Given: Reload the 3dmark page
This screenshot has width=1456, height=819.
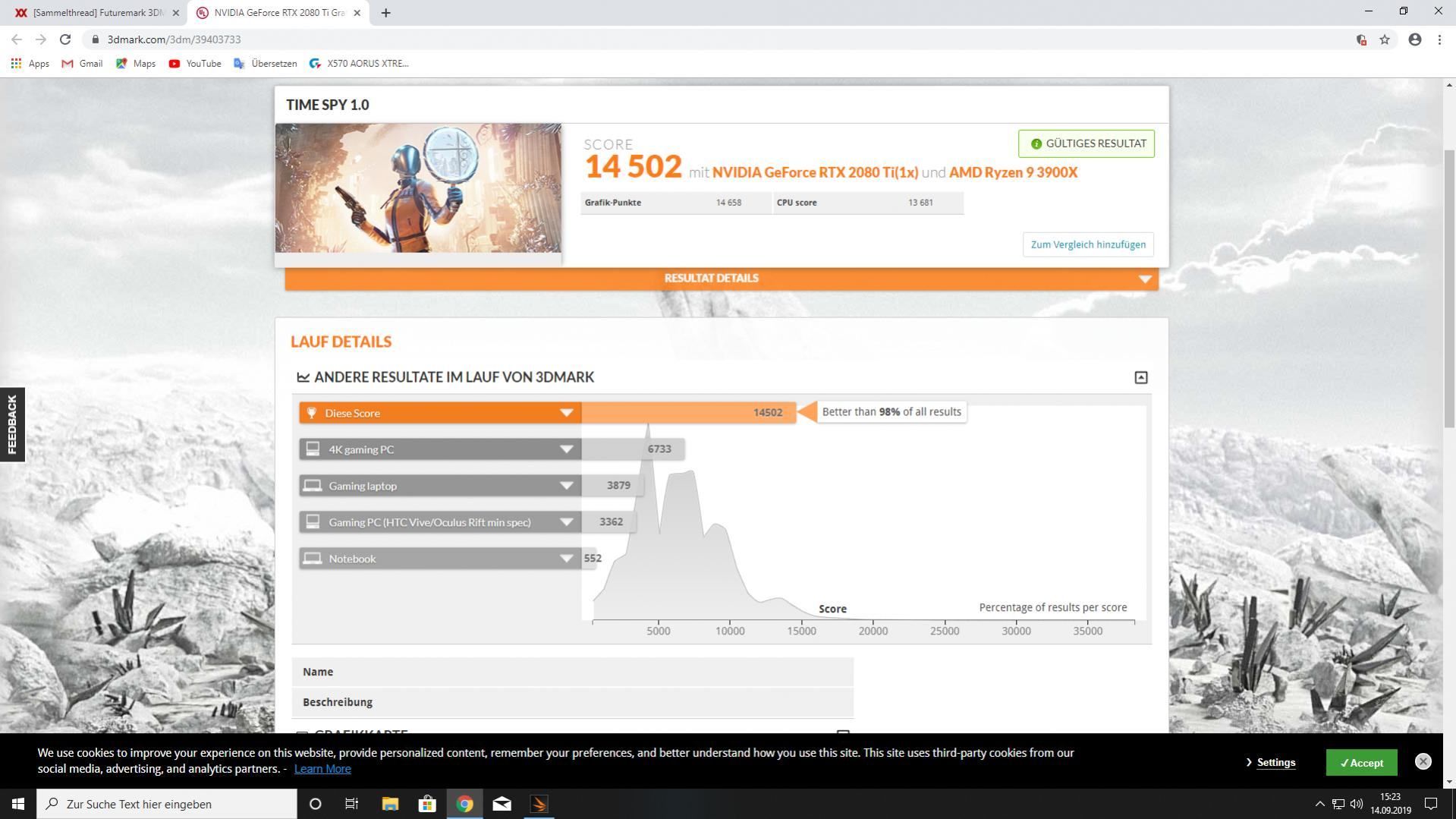Looking at the screenshot, I should [65, 39].
